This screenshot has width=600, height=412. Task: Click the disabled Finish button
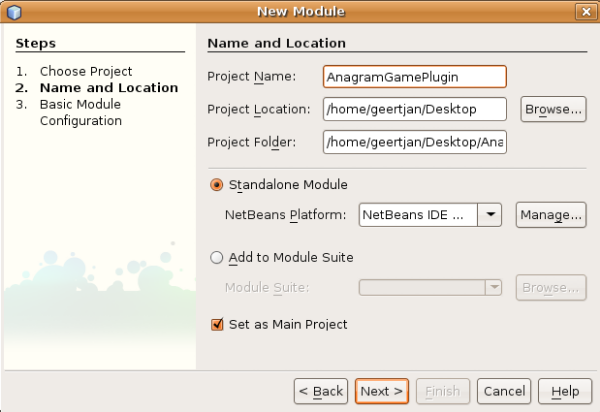[x=443, y=391]
